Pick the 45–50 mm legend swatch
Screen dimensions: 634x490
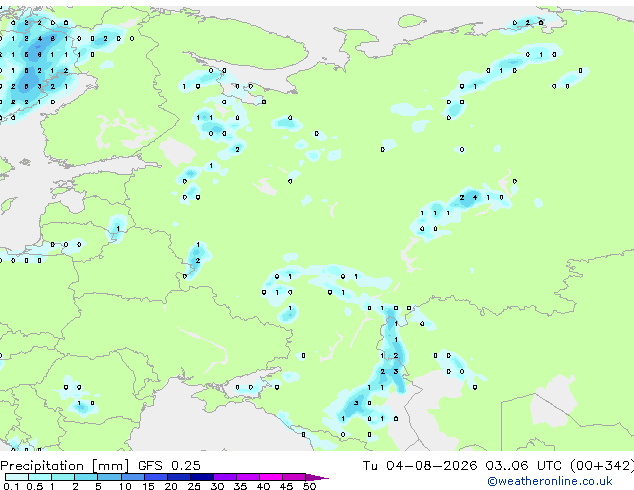pyautogui.click(x=294, y=477)
